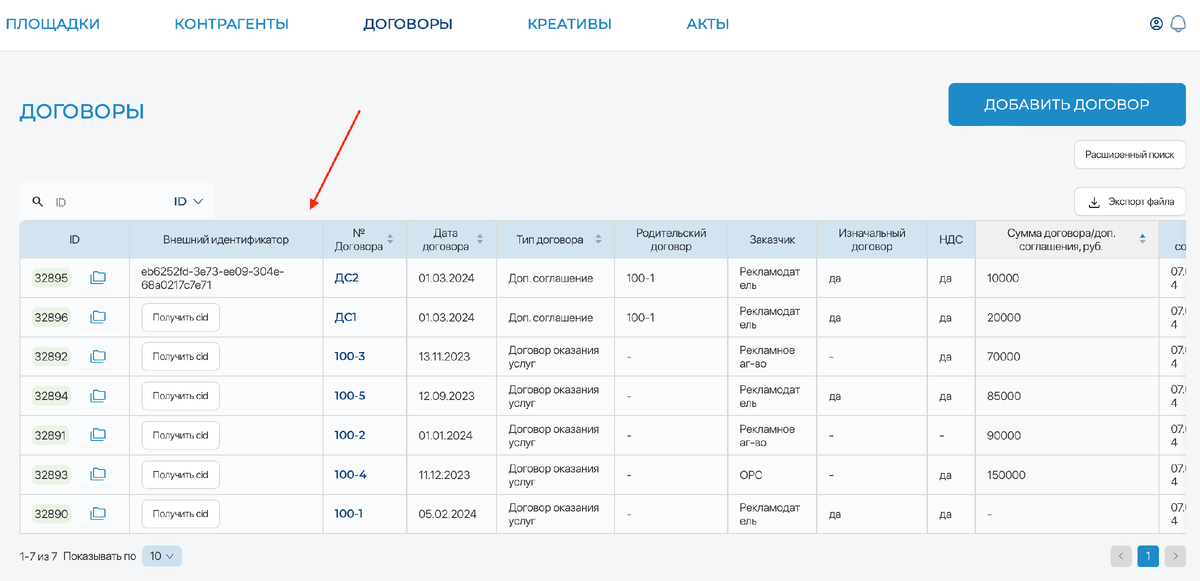
Task: Open contract link 100-3
Action: click(x=350, y=356)
